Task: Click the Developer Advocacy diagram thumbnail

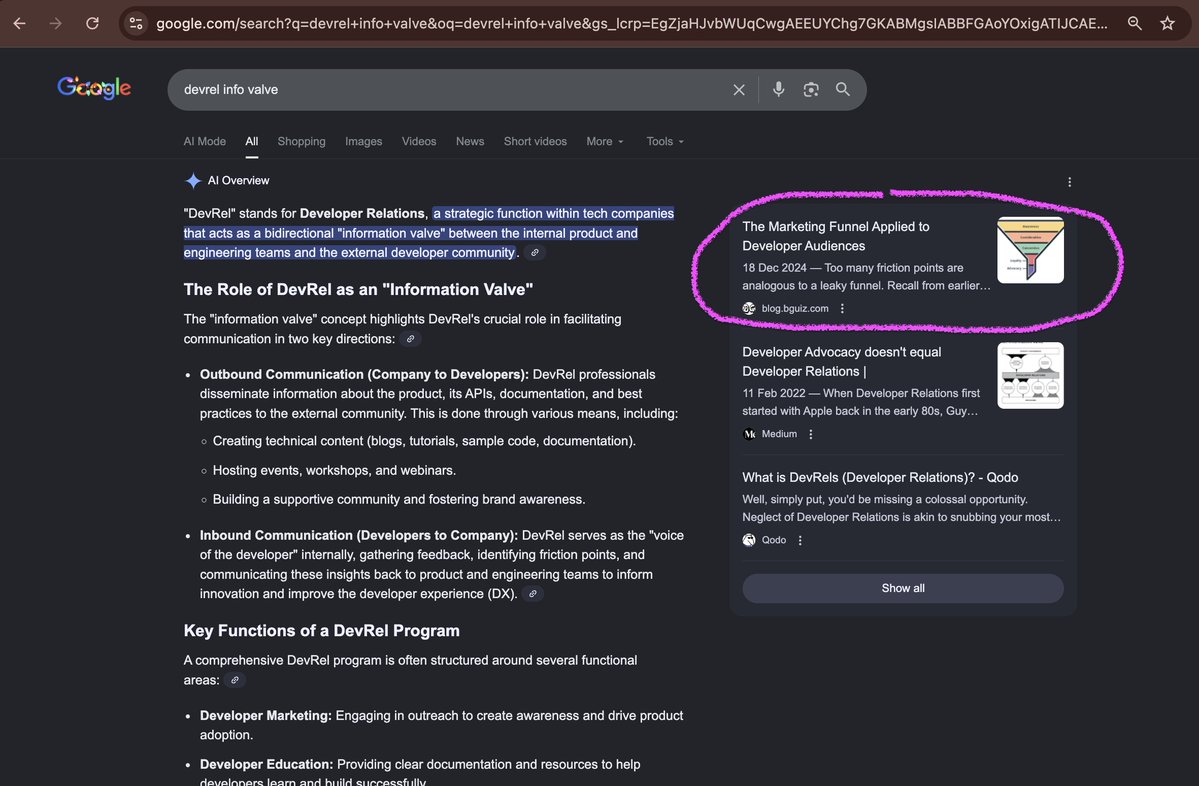Action: pos(1030,375)
